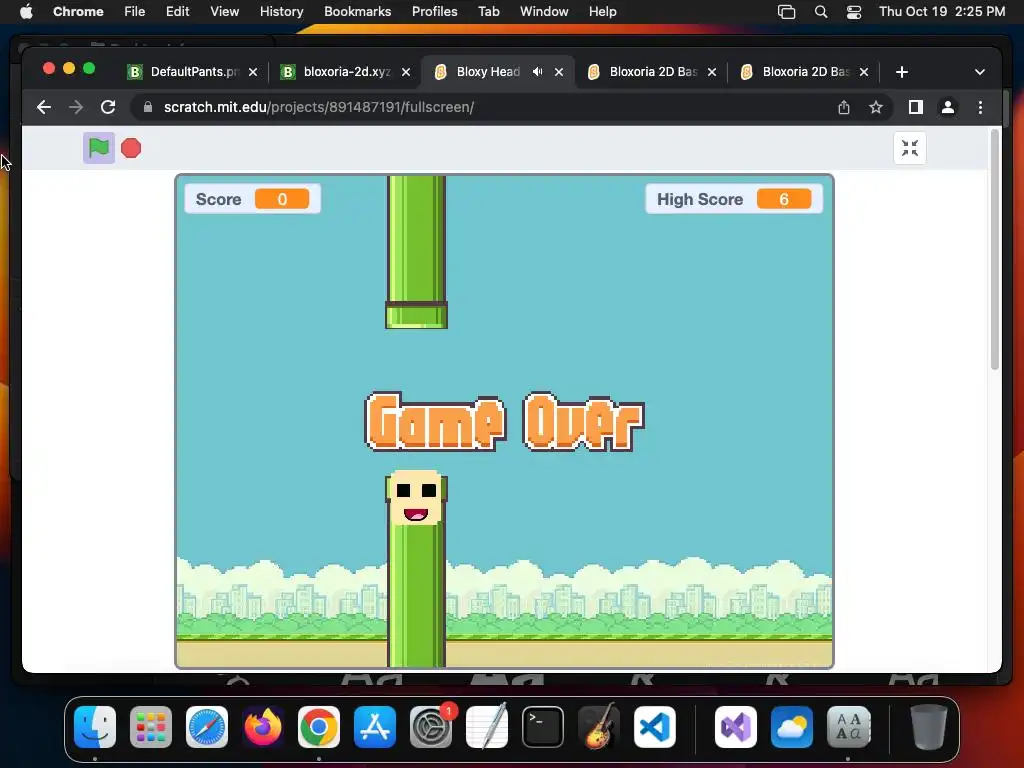Open App Store from the dock
1024x768 pixels.
point(375,727)
